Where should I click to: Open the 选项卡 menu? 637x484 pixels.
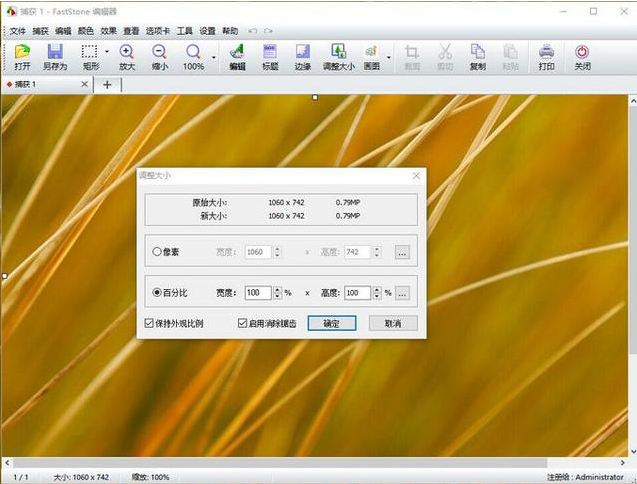coord(158,31)
